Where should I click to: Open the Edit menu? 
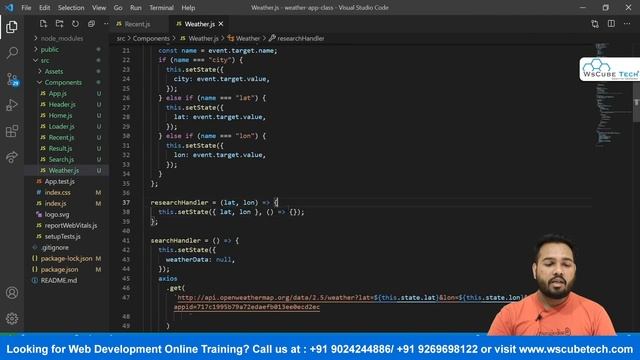pos(44,8)
